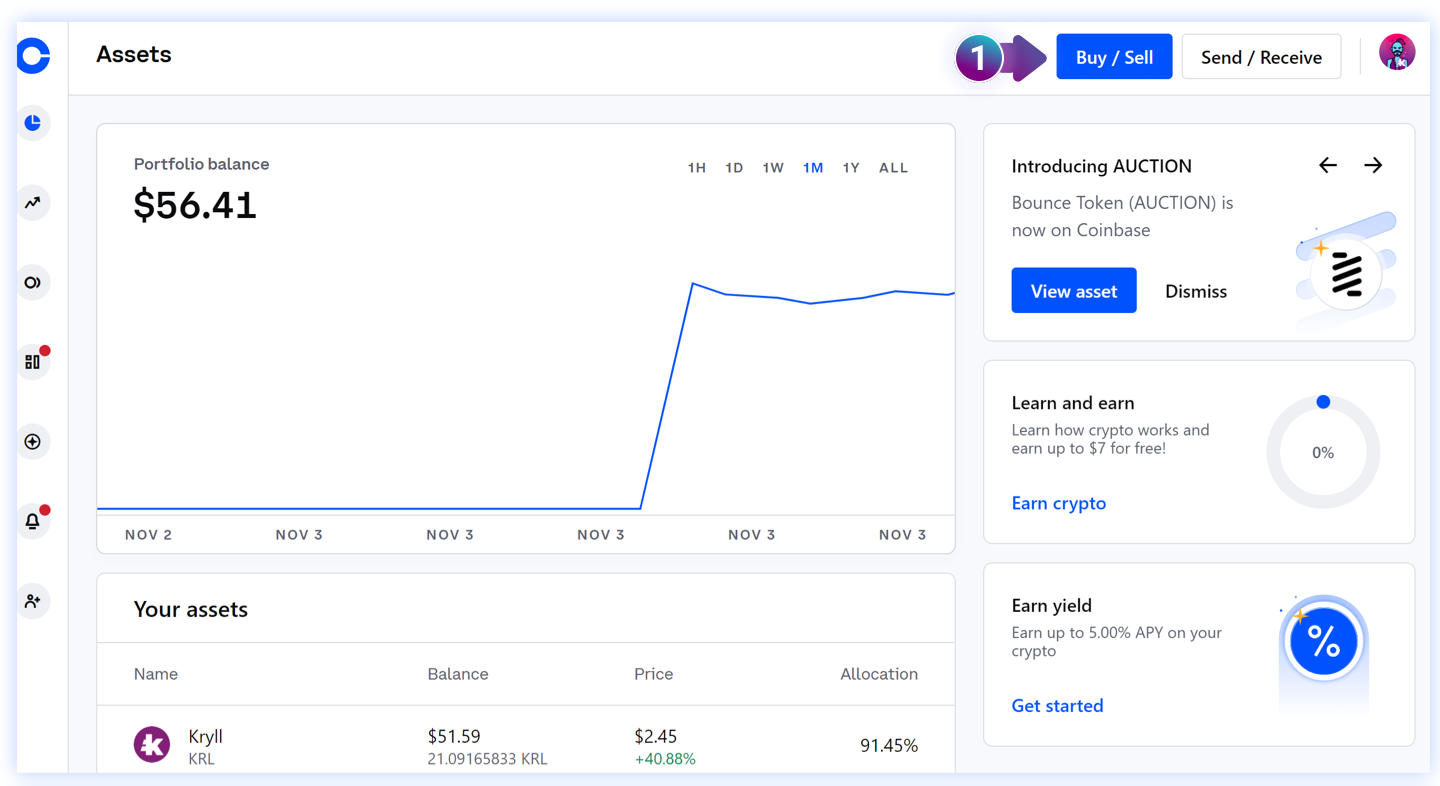Viewport: 1440px width, 786px height.
Task: Open the Assets pie-chart sidebar icon
Action: 33,123
